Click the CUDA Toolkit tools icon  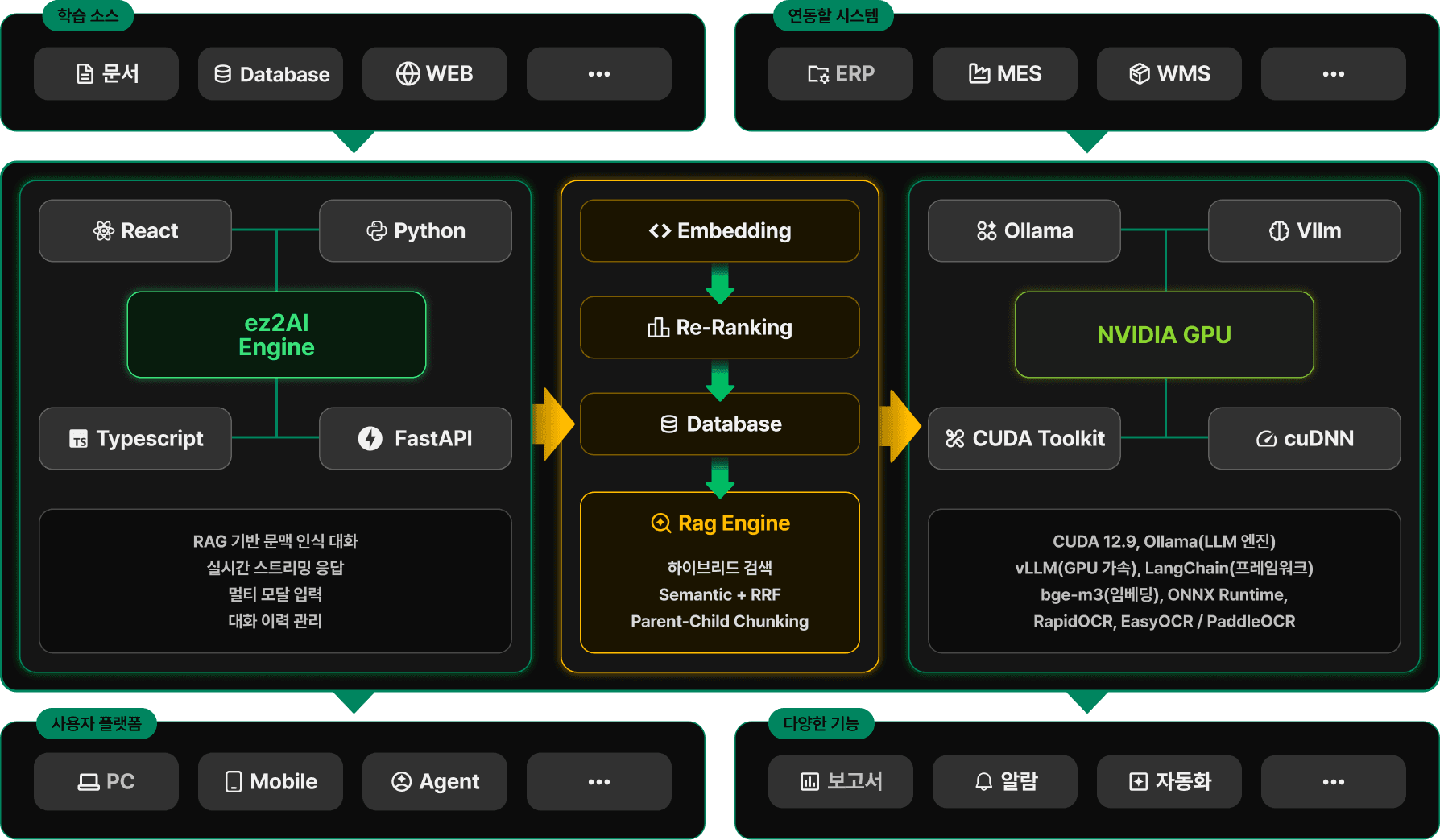coord(954,438)
